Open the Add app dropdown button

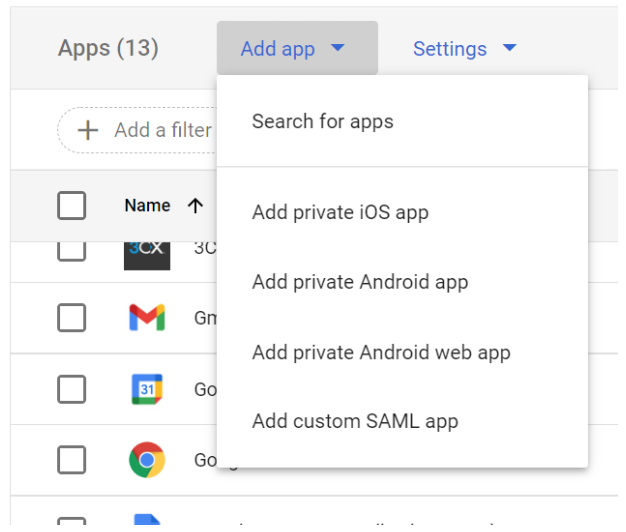[x=297, y=48]
